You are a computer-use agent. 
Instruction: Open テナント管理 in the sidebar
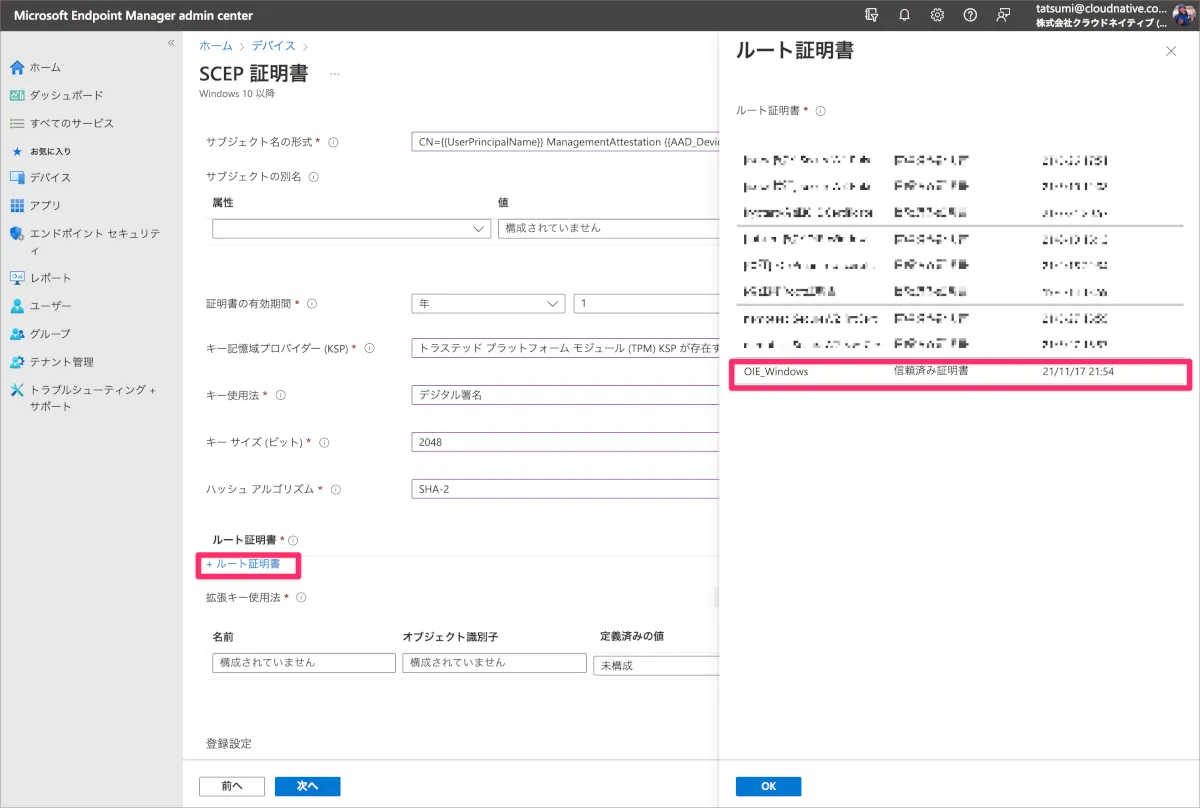coord(61,361)
